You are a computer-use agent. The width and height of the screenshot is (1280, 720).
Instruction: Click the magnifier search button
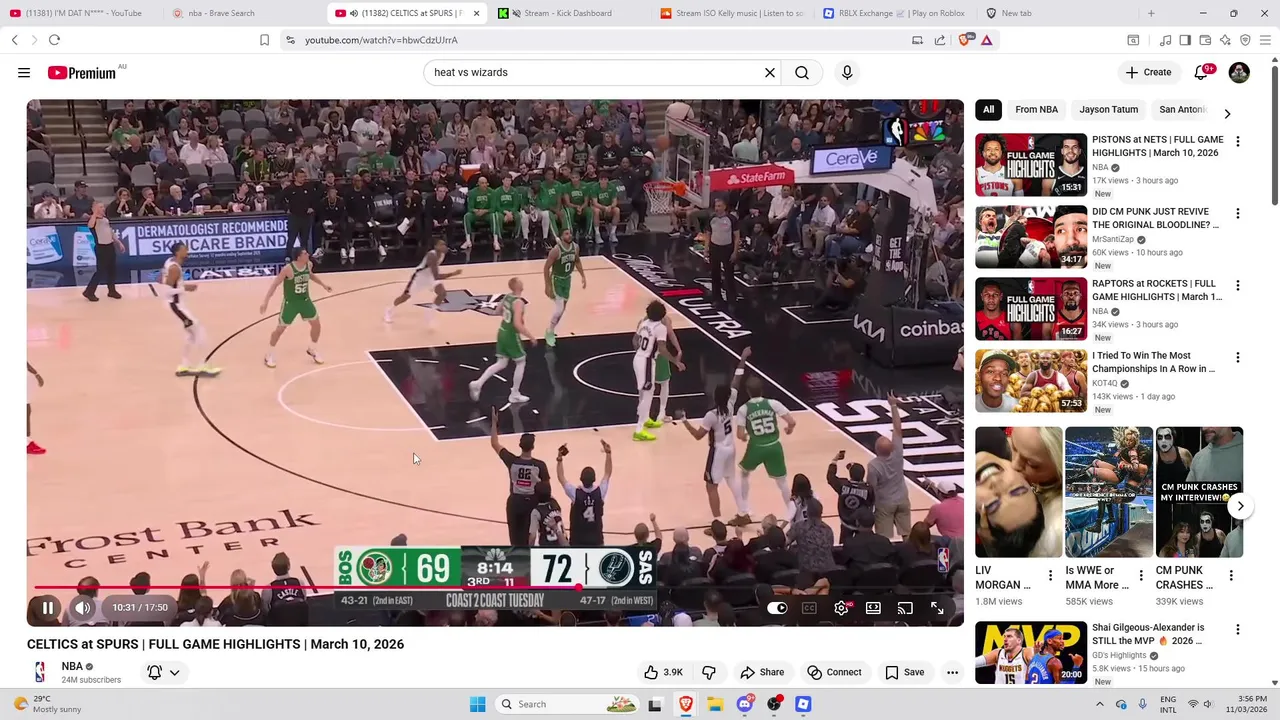[802, 72]
